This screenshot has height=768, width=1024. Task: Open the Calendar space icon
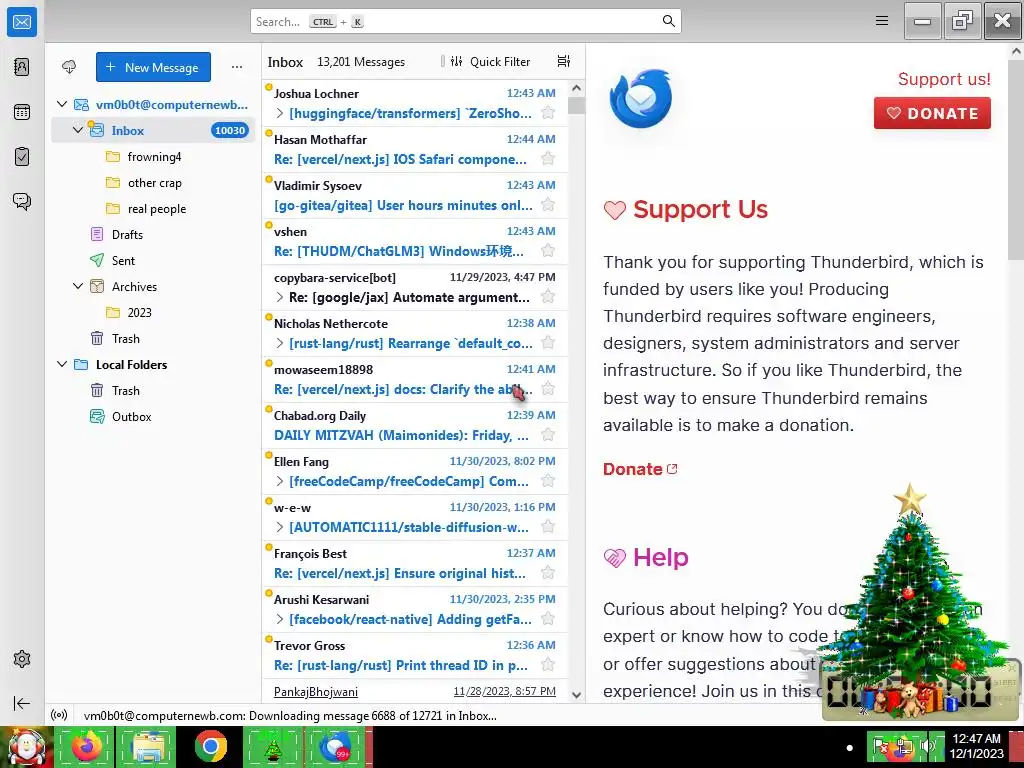coord(22,112)
